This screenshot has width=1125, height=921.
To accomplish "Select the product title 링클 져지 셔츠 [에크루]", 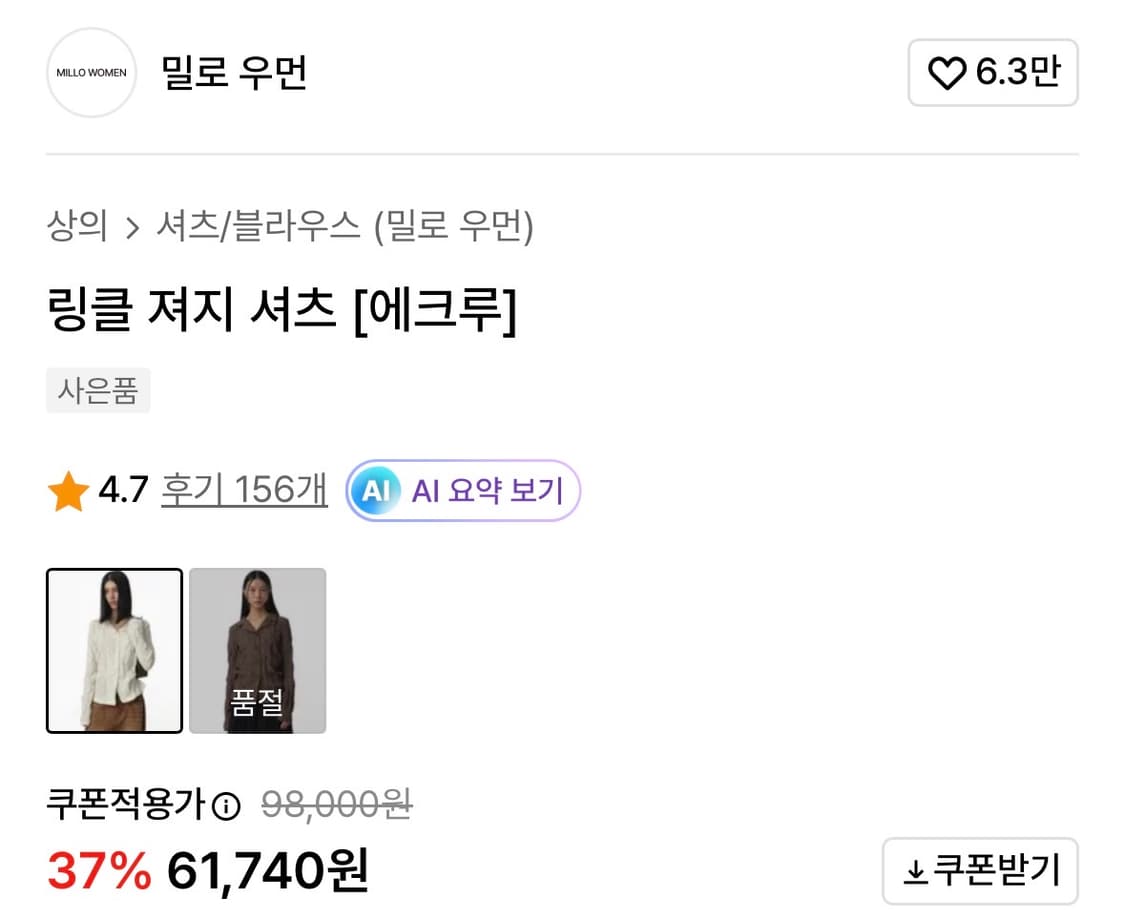I will (284, 310).
